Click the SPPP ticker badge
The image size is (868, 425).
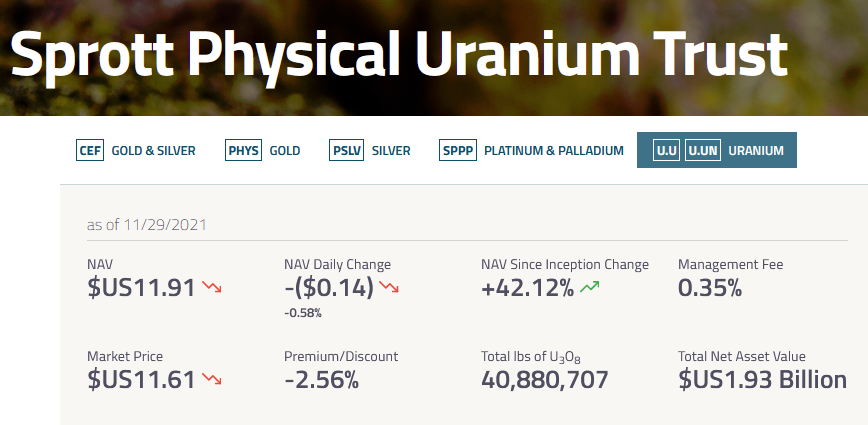tap(458, 151)
